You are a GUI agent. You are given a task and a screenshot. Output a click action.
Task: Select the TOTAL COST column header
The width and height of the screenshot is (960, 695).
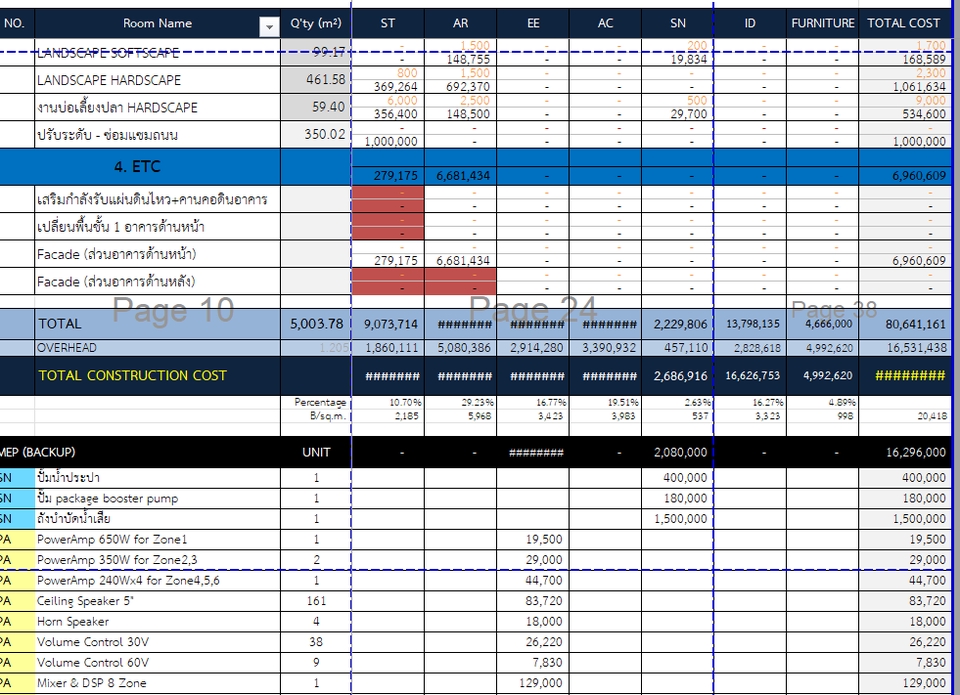[903, 23]
